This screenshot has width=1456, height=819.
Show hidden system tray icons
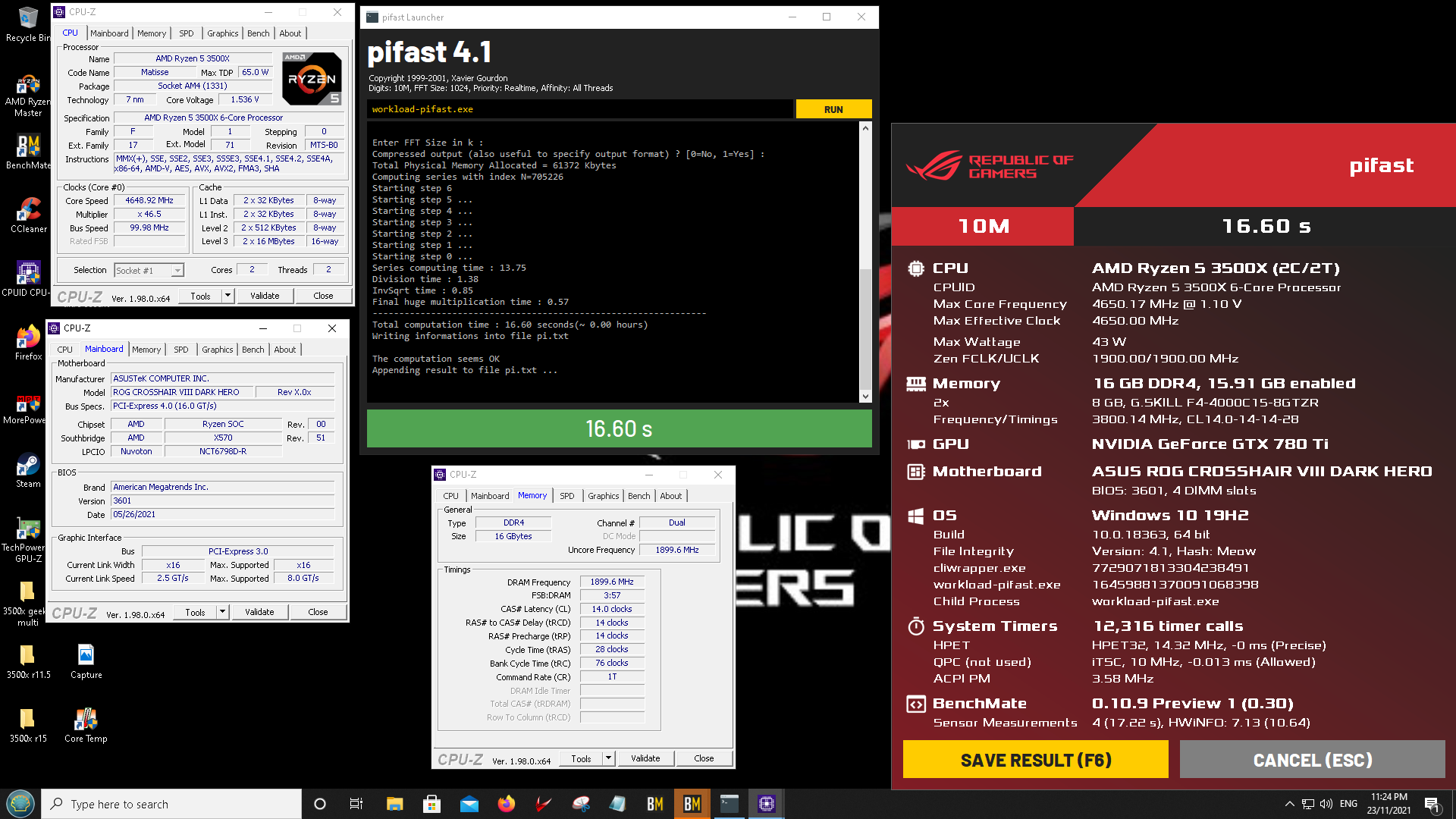tap(1289, 804)
